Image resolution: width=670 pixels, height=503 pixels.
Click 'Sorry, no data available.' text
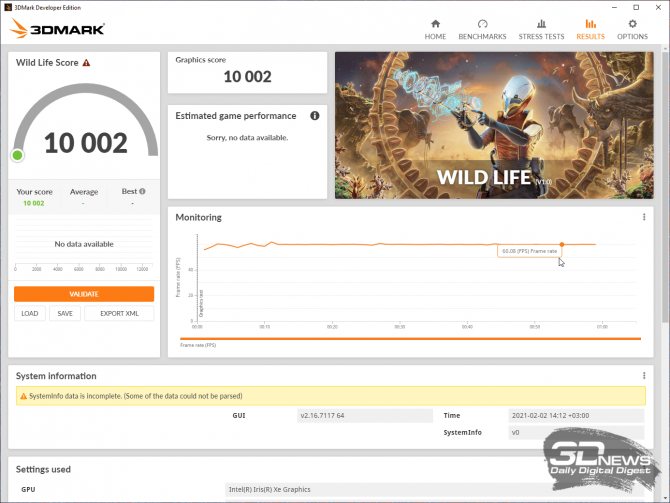point(247,138)
